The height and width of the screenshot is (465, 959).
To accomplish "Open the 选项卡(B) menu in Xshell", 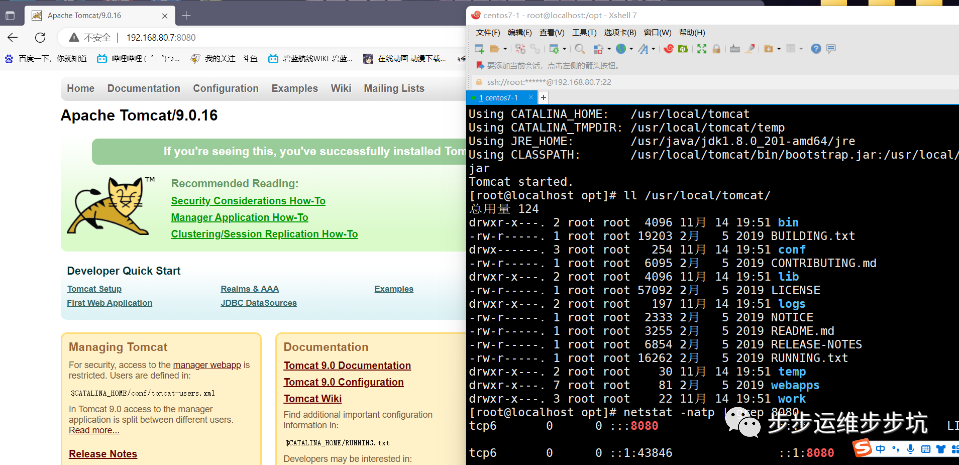I will [x=620, y=32].
